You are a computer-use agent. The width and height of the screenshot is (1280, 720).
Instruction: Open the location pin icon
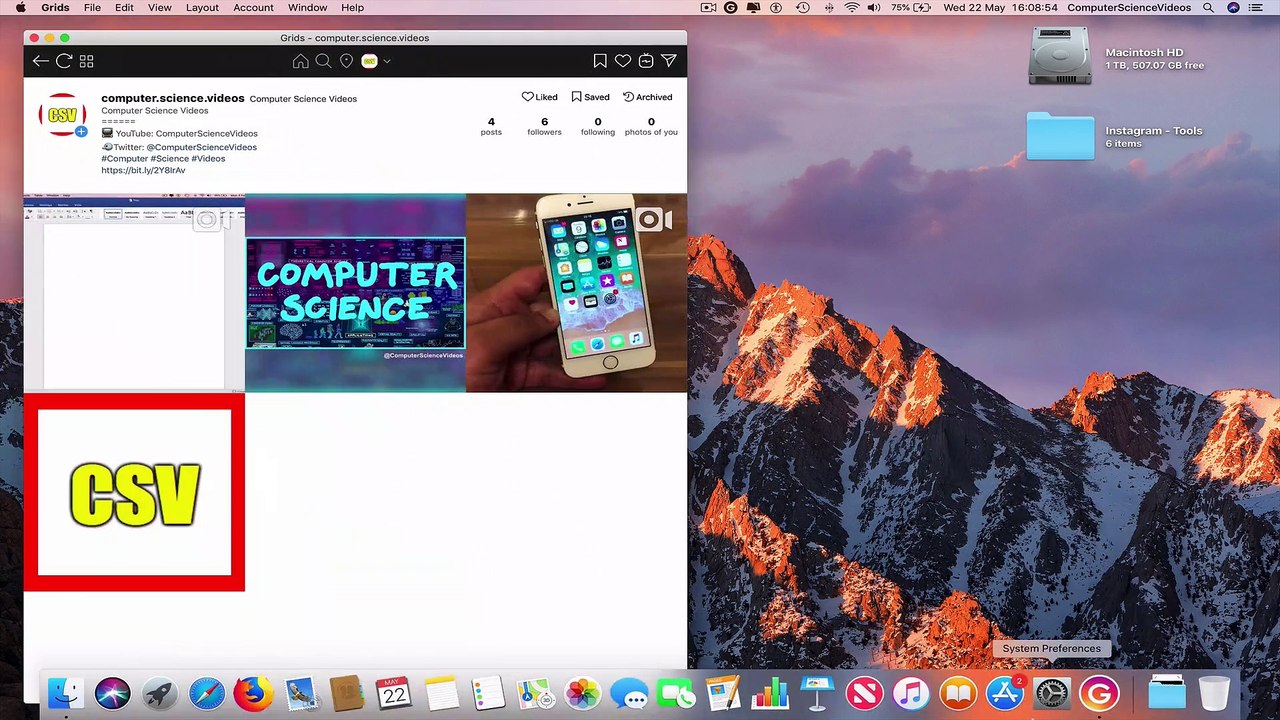click(346, 61)
